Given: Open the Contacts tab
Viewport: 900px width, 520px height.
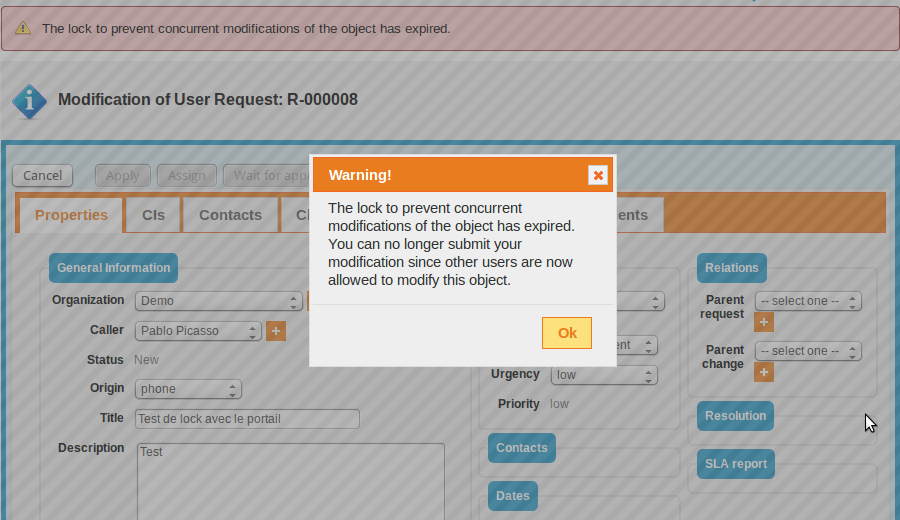Looking at the screenshot, I should click(x=230, y=215).
